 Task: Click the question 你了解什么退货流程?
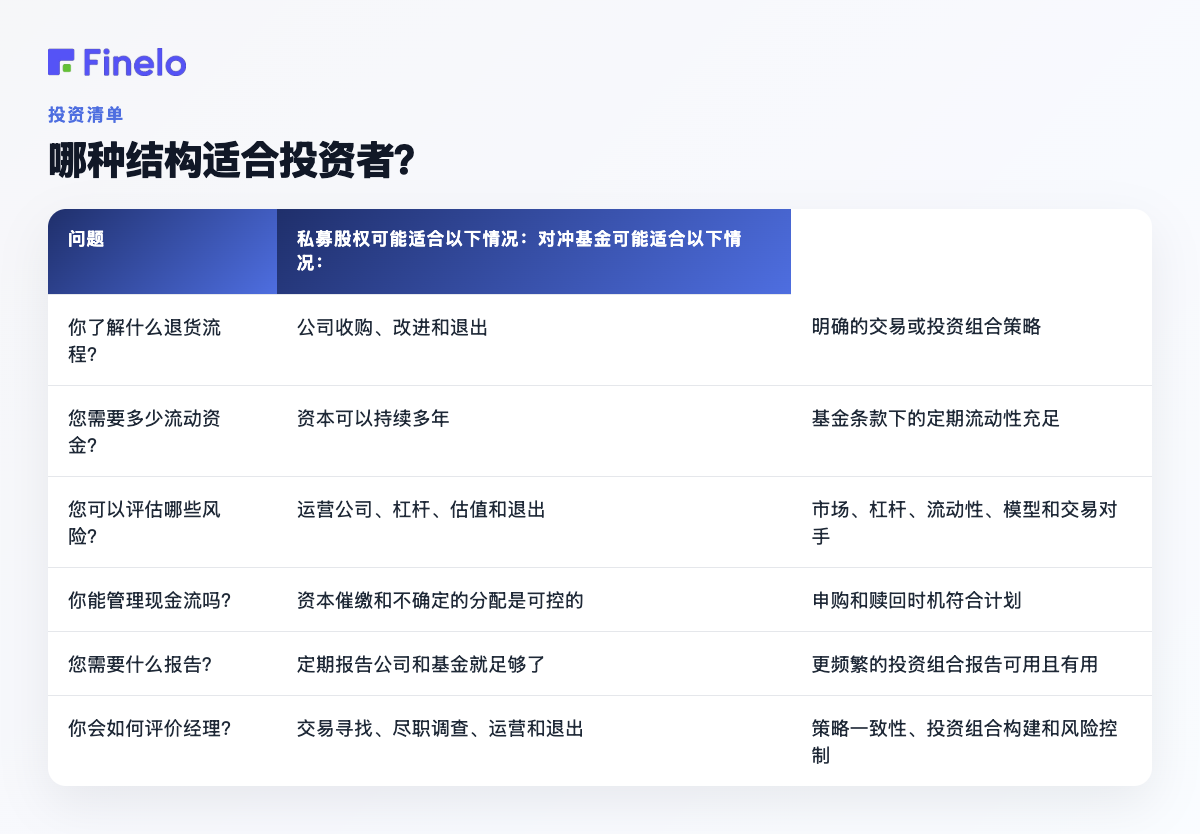[145, 340]
